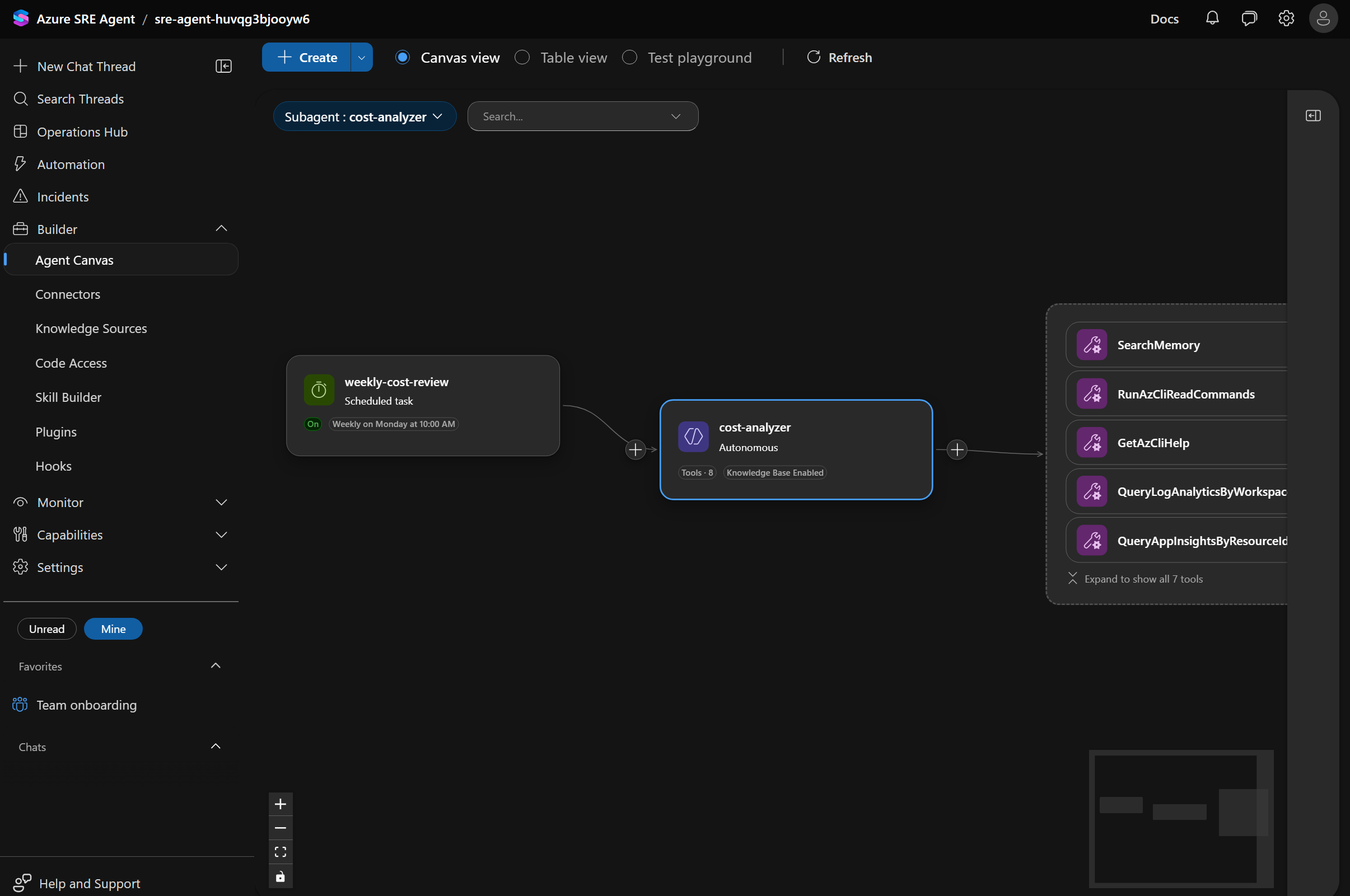This screenshot has width=1350, height=896.
Task: Click the cost-analyzer code icon
Action: pyautogui.click(x=693, y=437)
